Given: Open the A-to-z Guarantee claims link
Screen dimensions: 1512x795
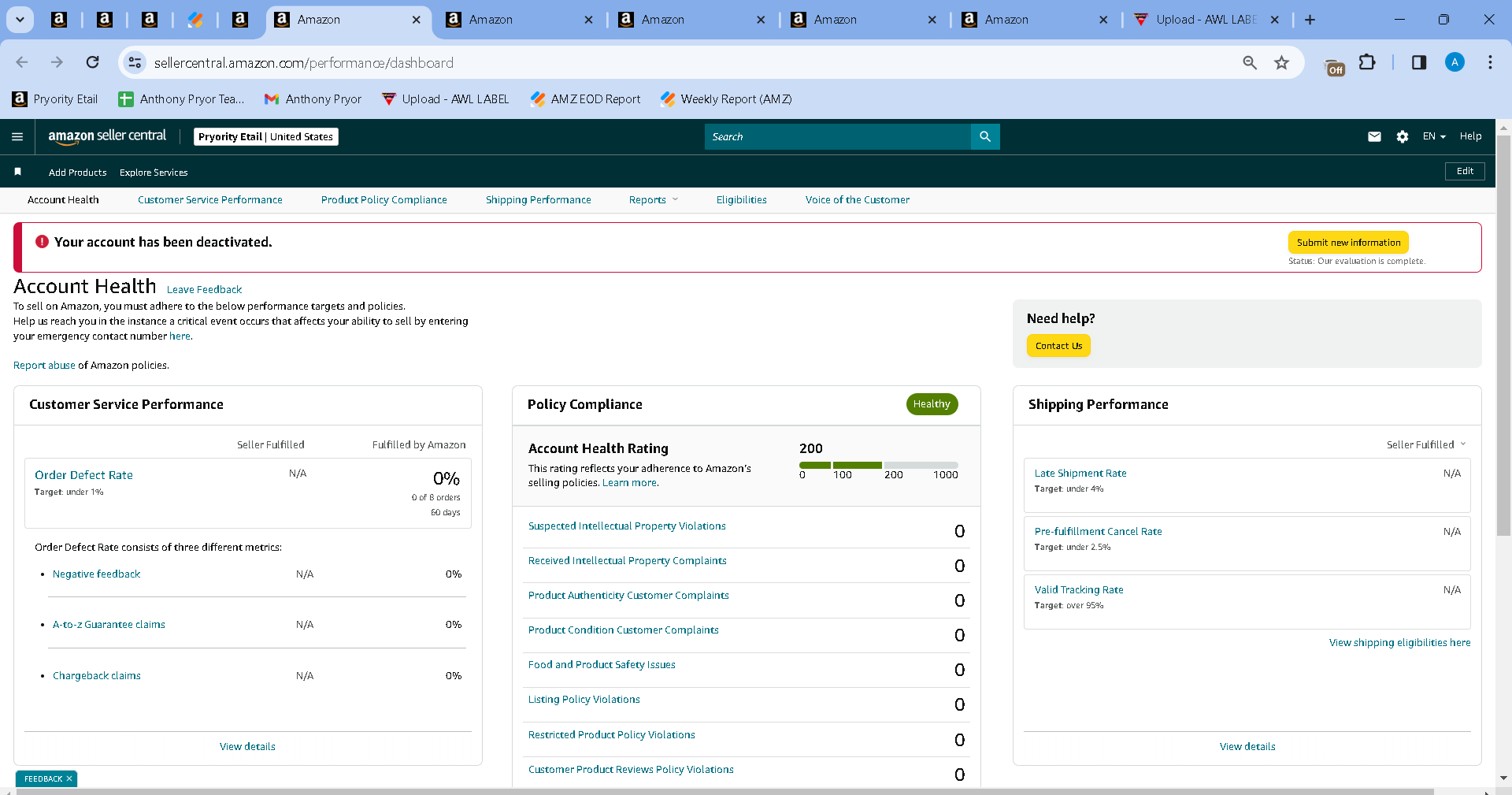Looking at the screenshot, I should click(x=109, y=625).
